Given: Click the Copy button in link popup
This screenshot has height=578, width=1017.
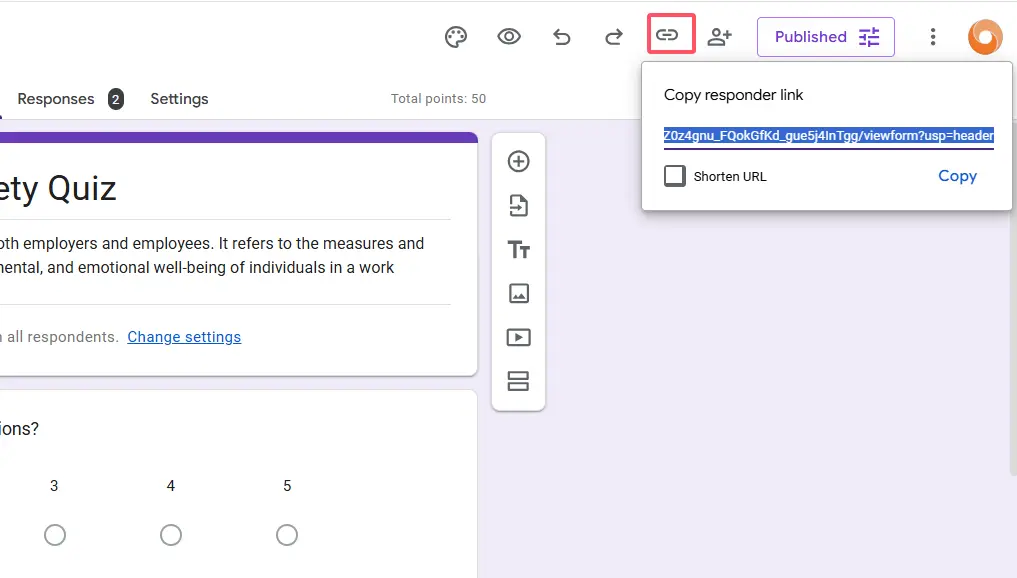Looking at the screenshot, I should [x=957, y=176].
